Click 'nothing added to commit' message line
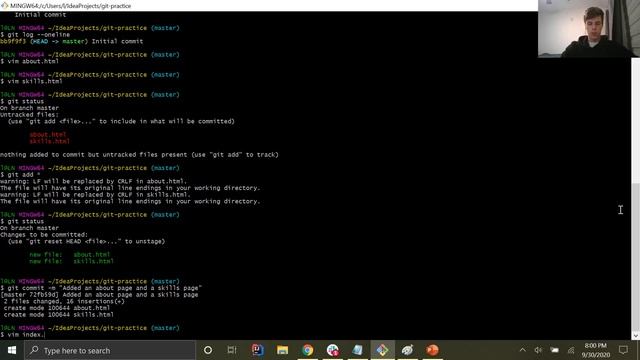Viewport: 640px width, 360px height. pos(139,155)
